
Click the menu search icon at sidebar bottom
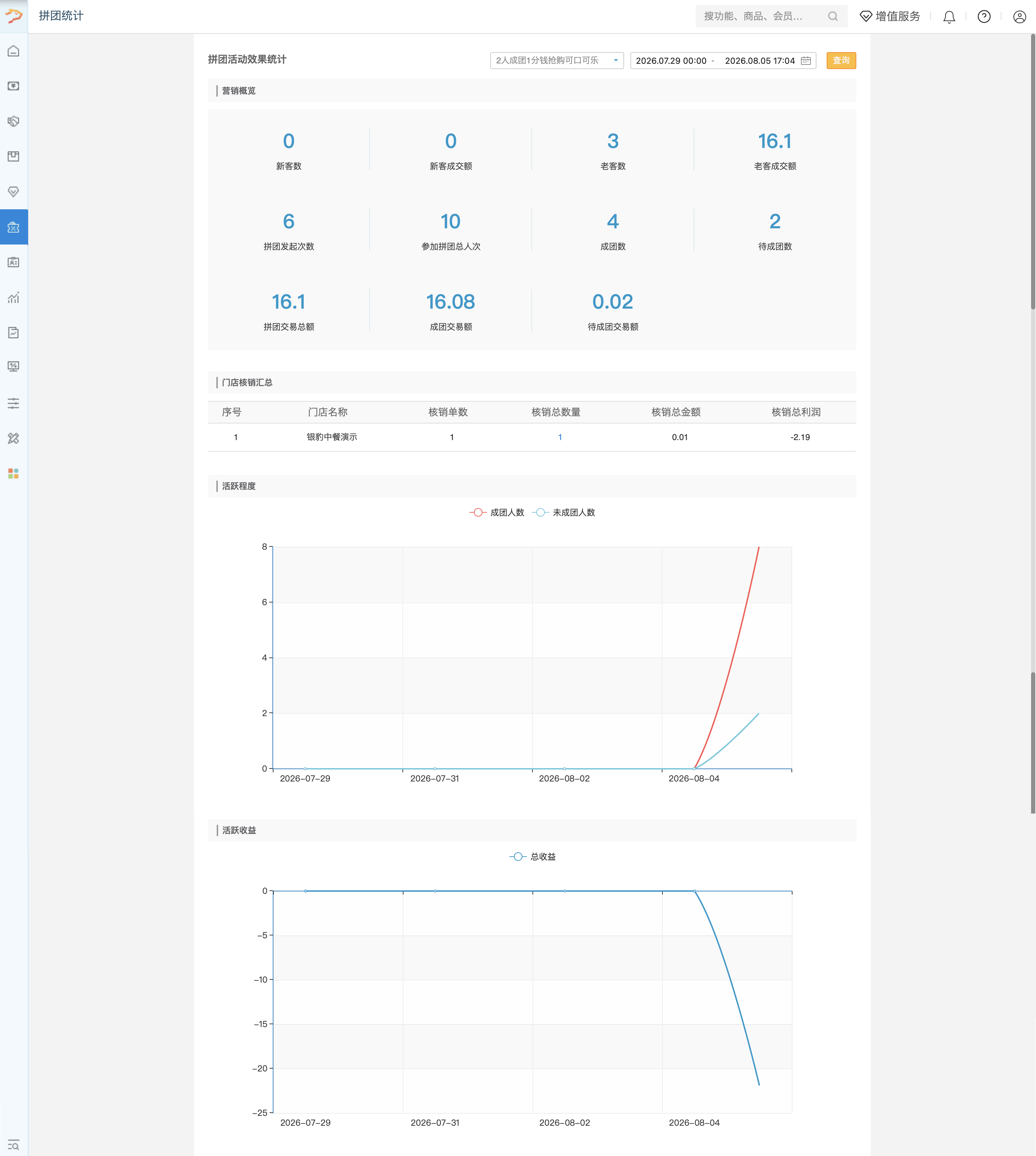[14, 1145]
